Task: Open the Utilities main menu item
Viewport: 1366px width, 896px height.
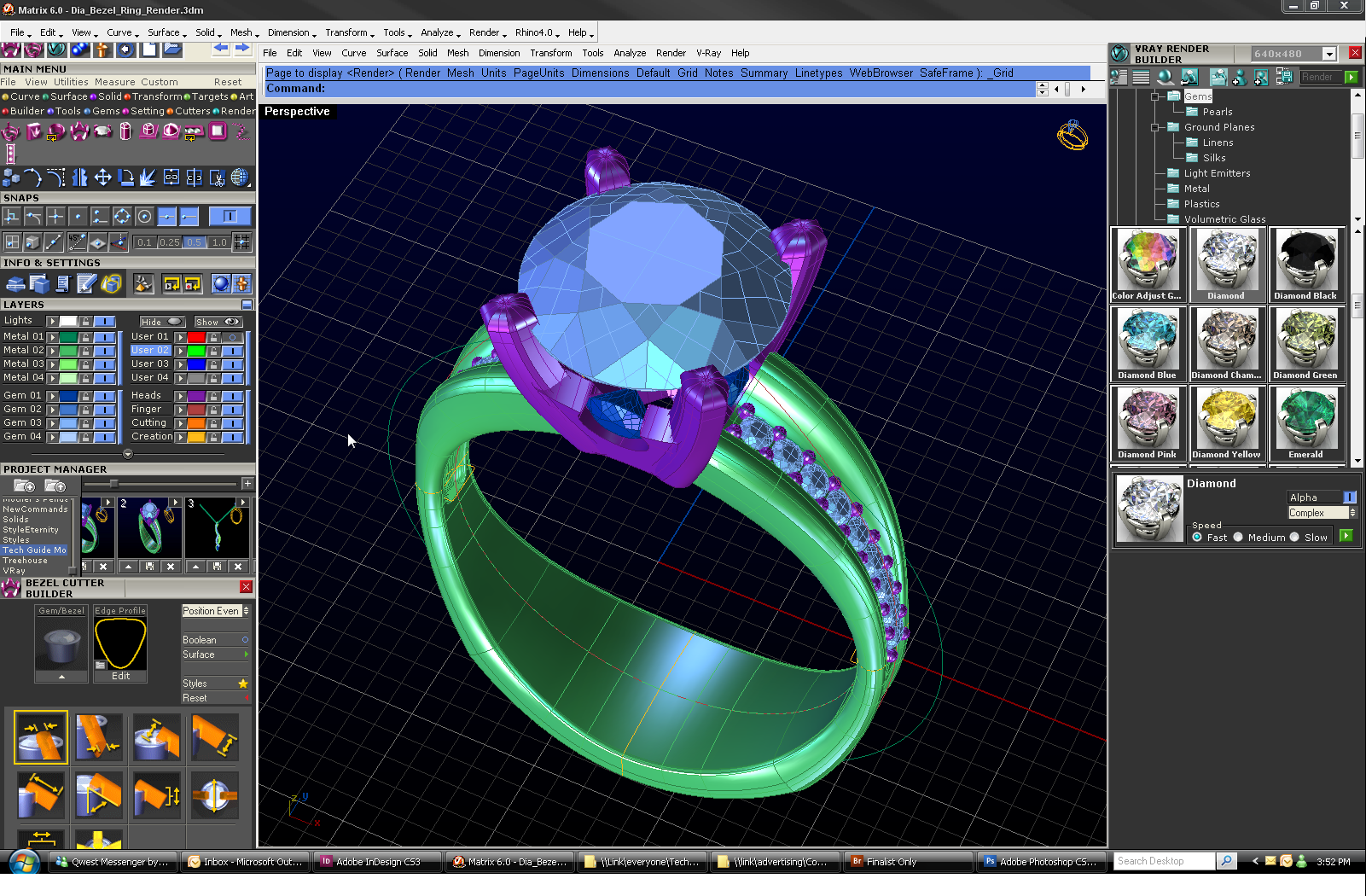Action: coord(71,82)
